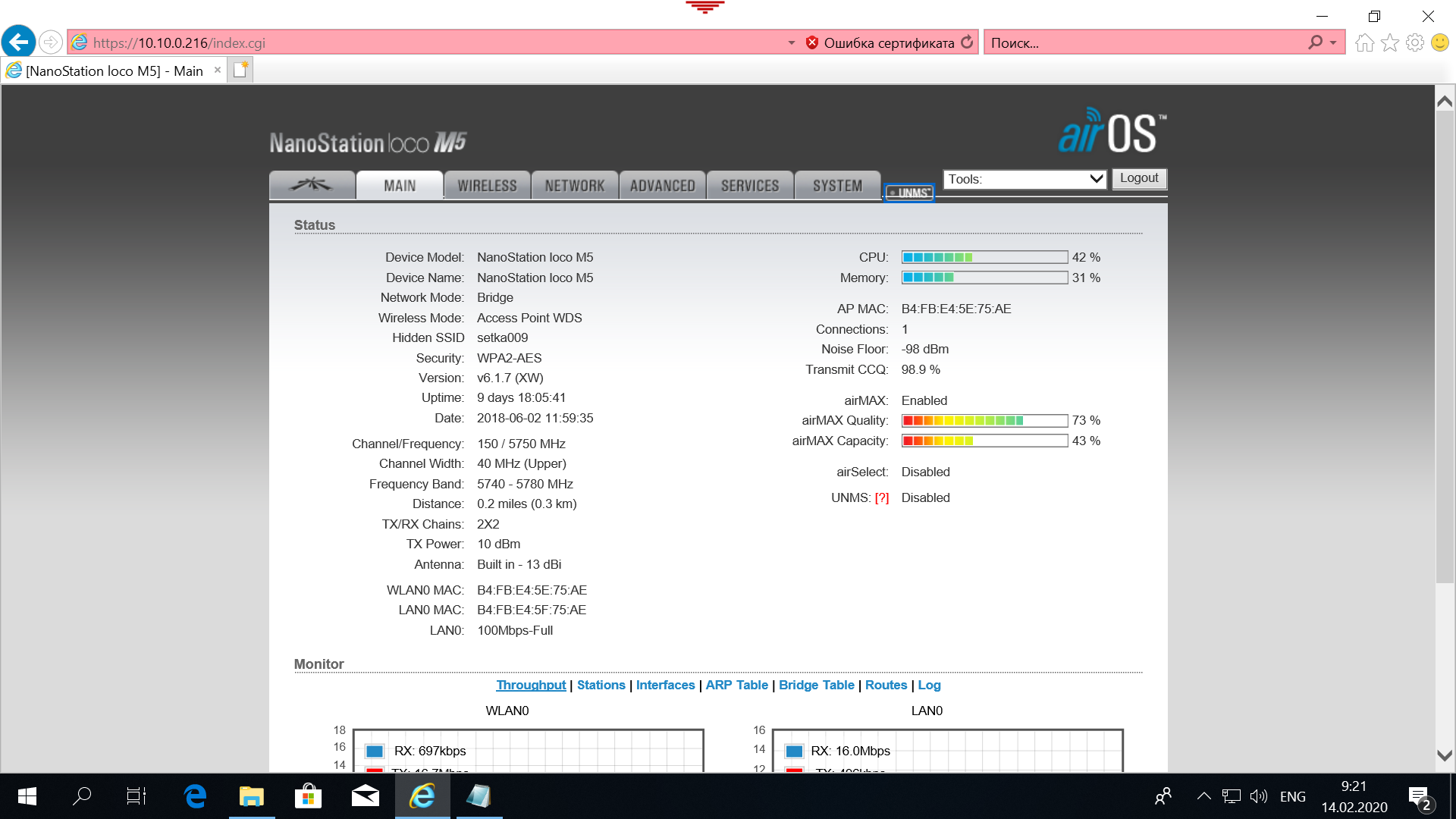The image size is (1456, 819).
Task: Click the network tray icon
Action: (1232, 796)
